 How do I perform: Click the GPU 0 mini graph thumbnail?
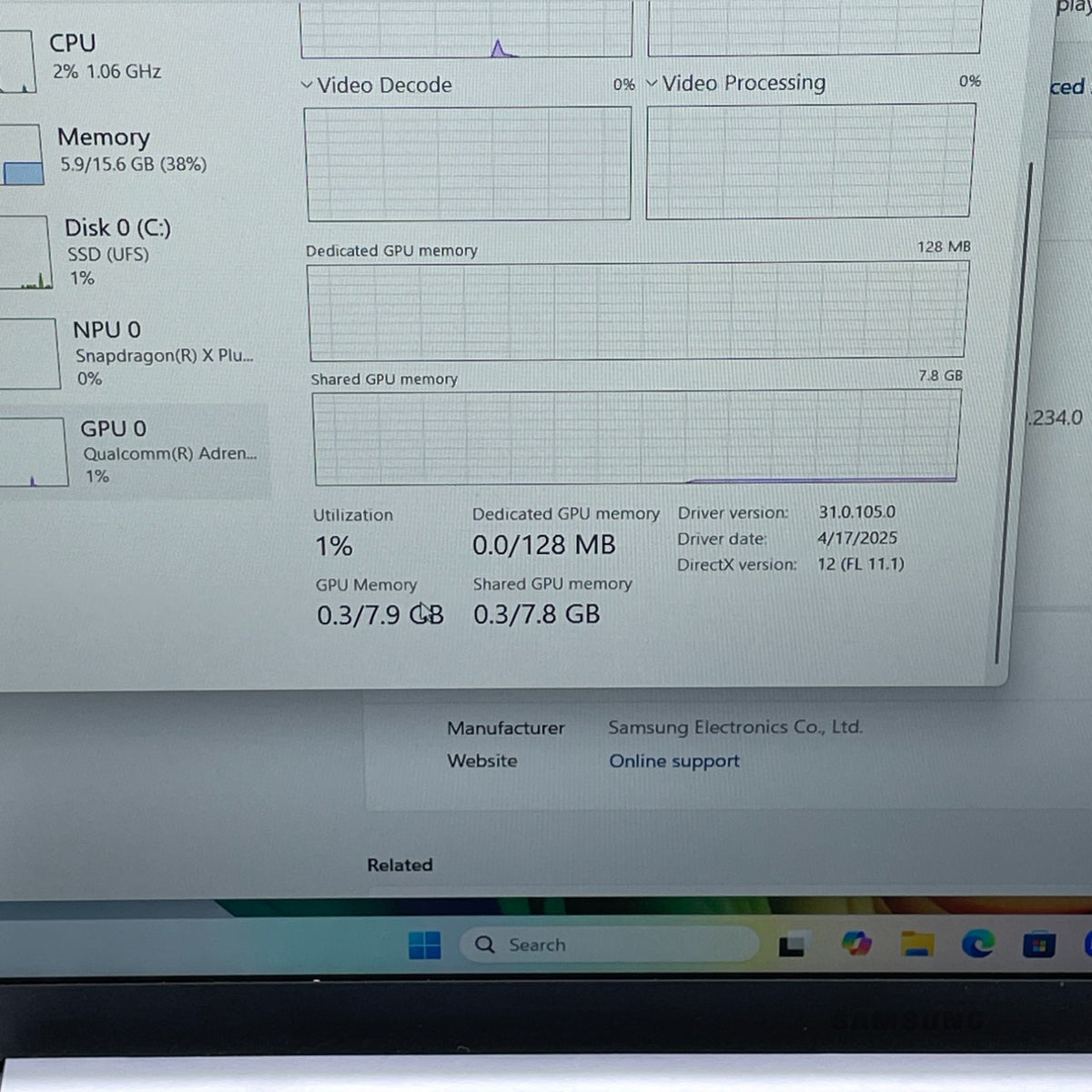point(33,452)
